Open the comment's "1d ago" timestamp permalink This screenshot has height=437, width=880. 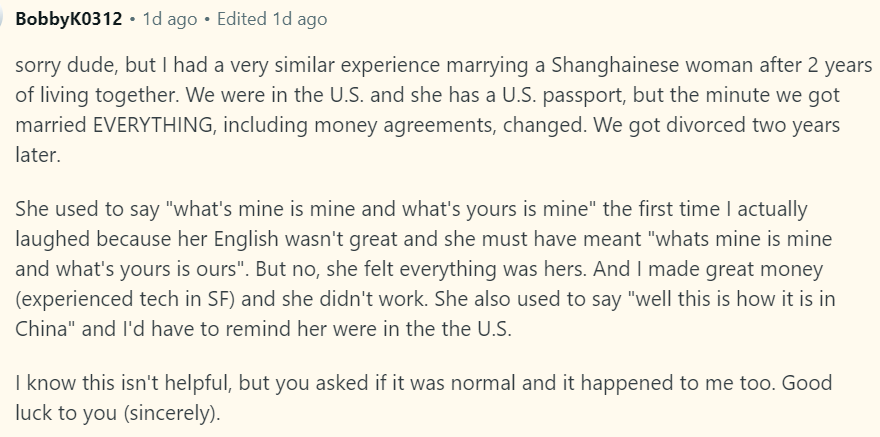coord(170,19)
